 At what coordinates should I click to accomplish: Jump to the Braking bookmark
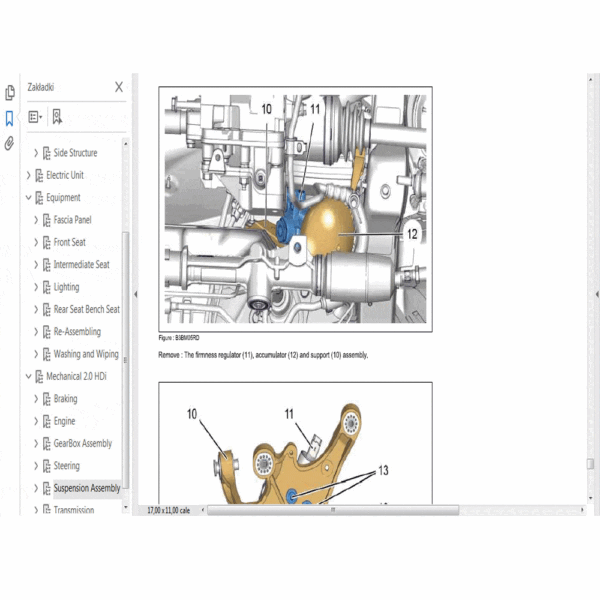pyautogui.click(x=65, y=399)
